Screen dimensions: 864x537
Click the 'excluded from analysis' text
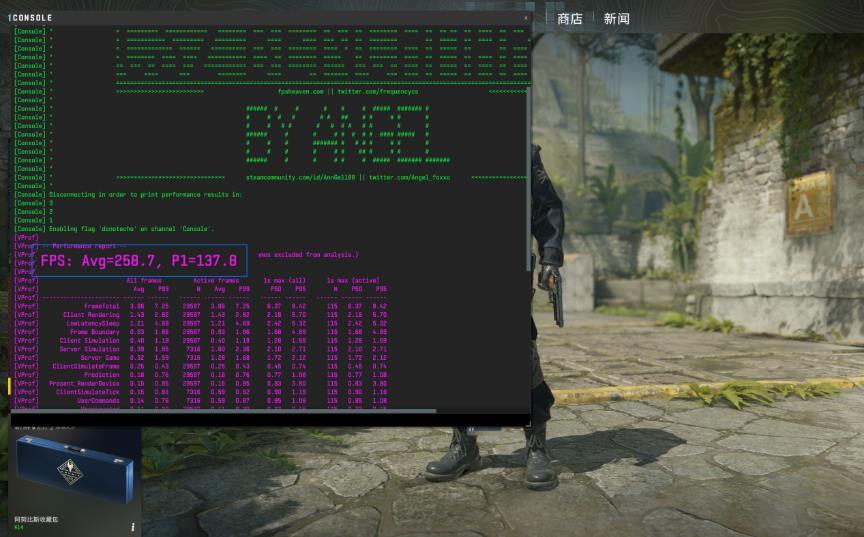[316, 254]
